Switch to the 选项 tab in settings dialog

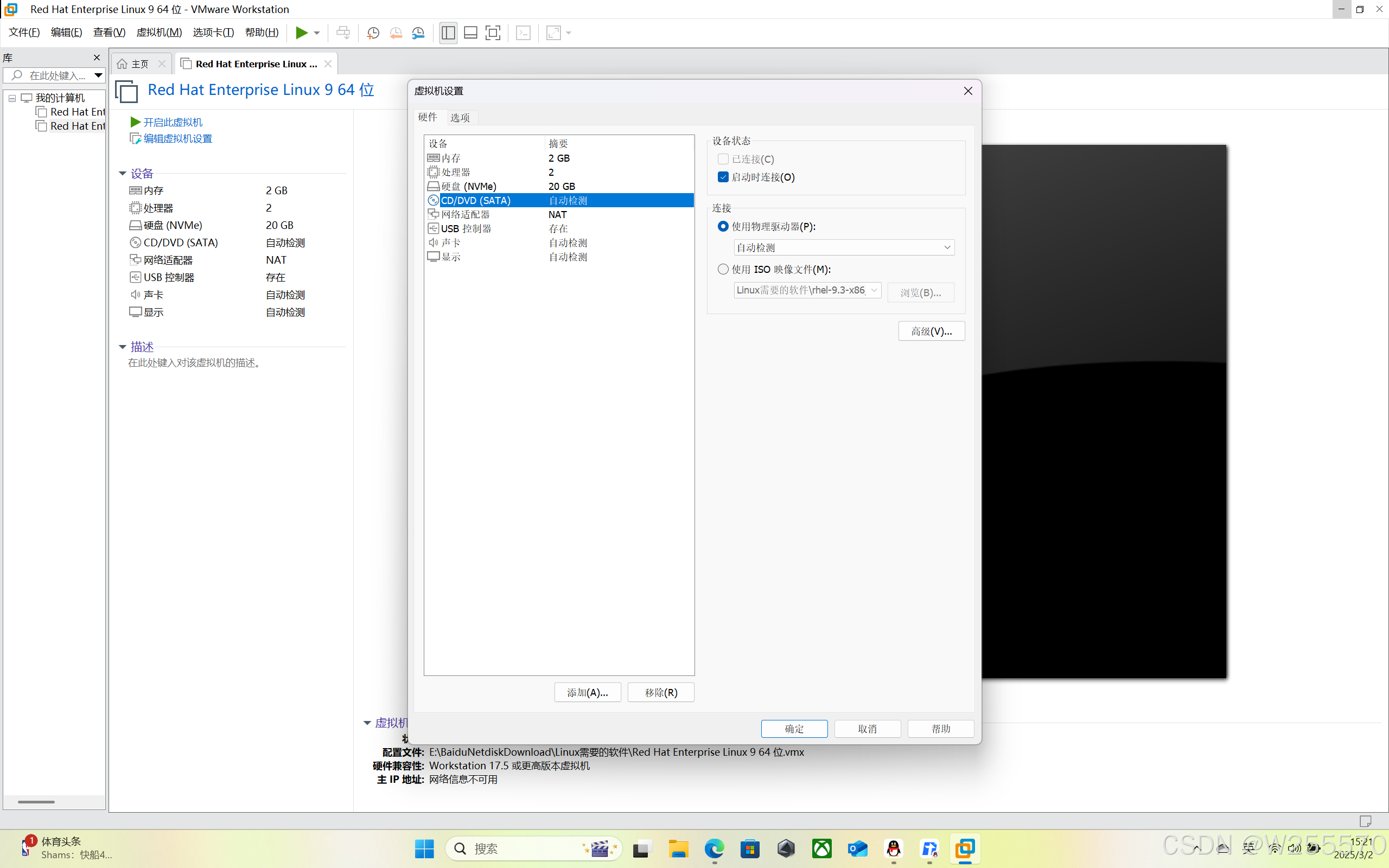(460, 117)
